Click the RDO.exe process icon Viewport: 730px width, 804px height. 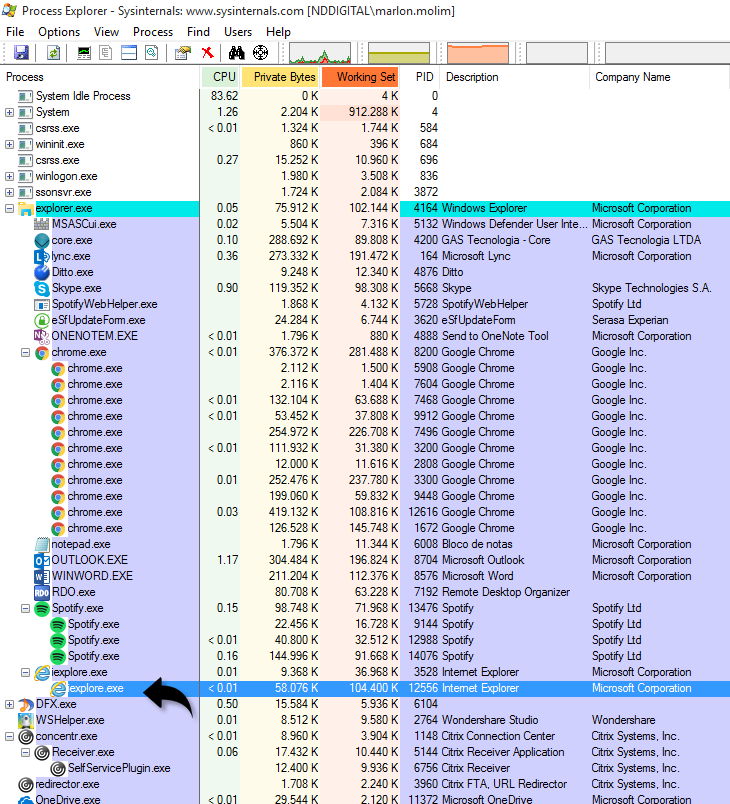point(42,592)
